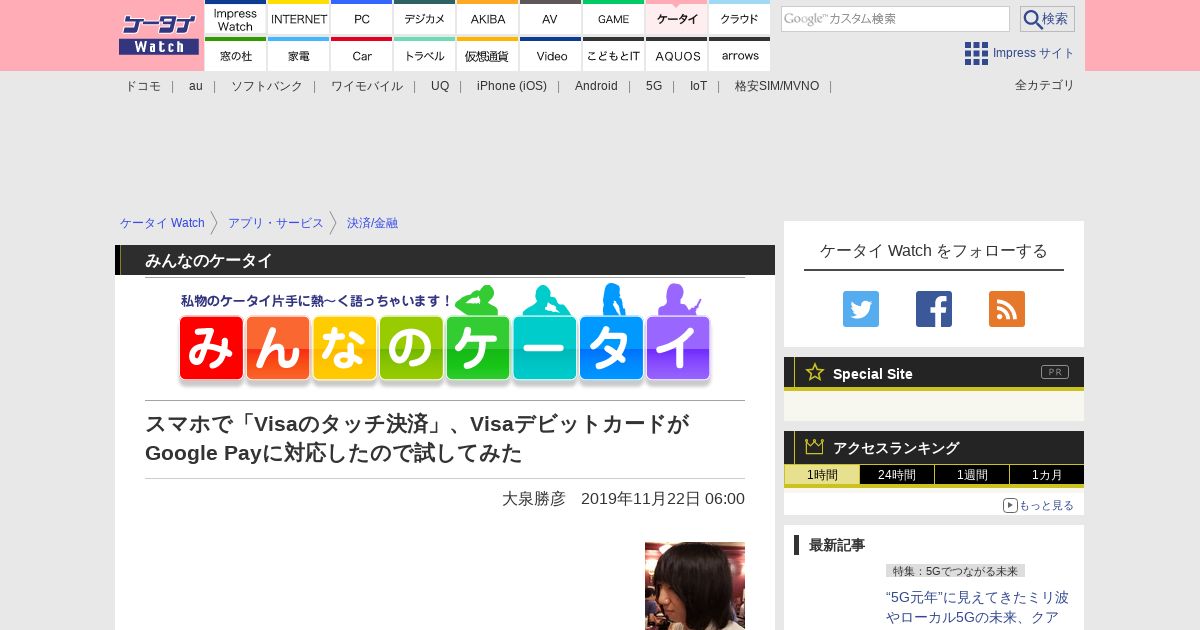This screenshot has width=1200, height=630.
Task: Click アプリ・サービス breadcrumb
Action: pyautogui.click(x=276, y=223)
